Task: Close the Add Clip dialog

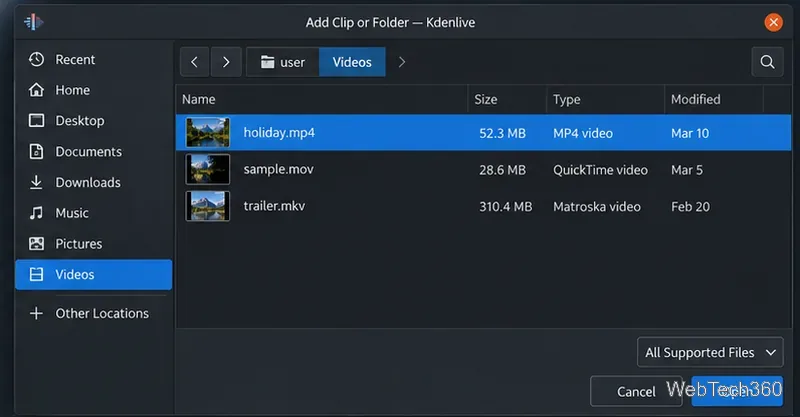Action: click(x=773, y=22)
